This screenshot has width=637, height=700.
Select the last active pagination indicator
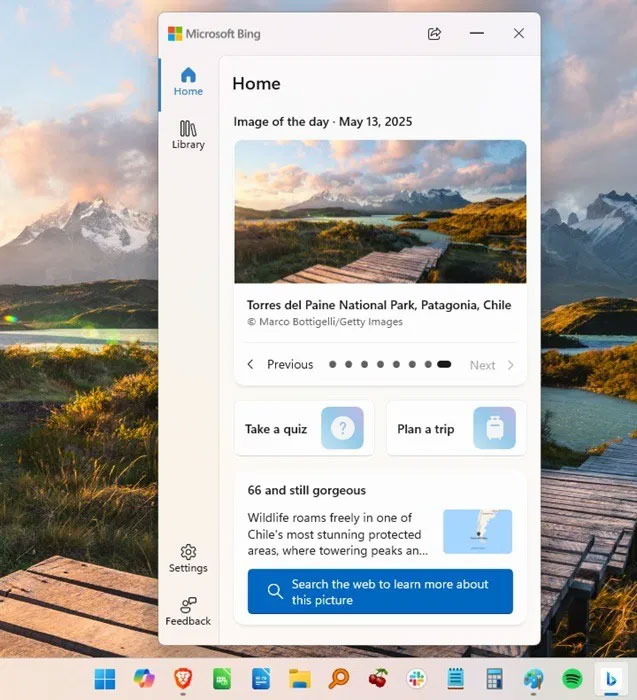pos(444,364)
